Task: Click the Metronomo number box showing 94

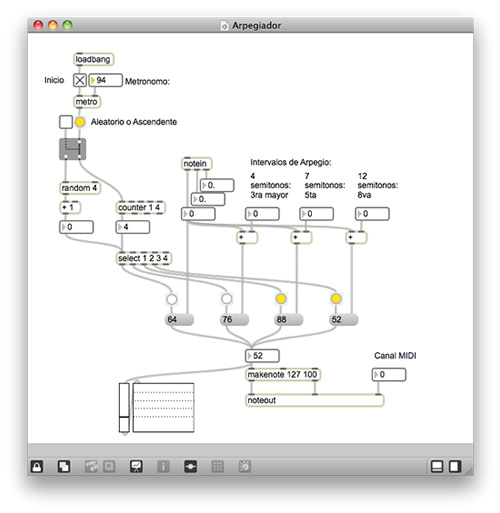Action: click(x=105, y=80)
